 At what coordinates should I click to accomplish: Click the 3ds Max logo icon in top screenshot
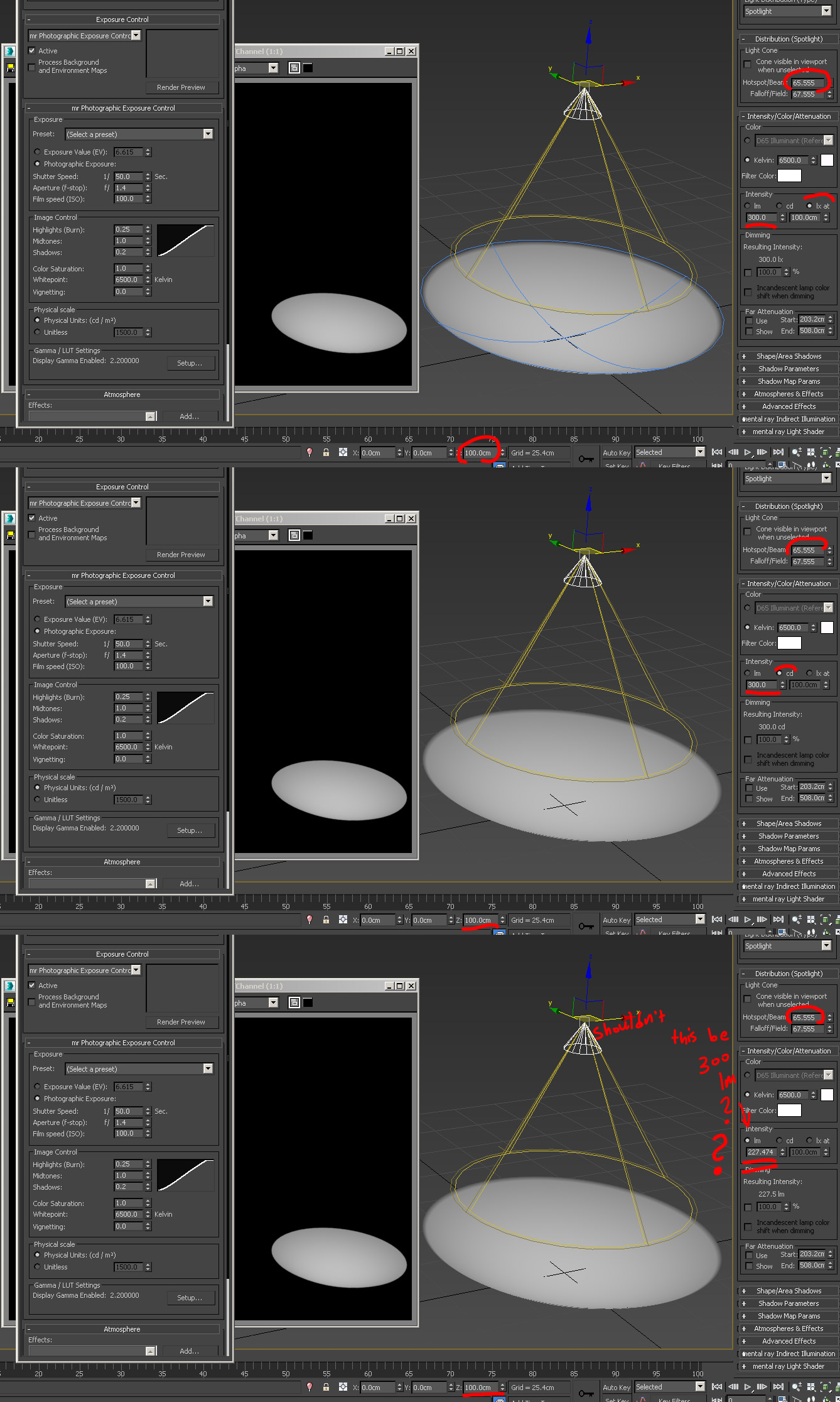(10, 52)
